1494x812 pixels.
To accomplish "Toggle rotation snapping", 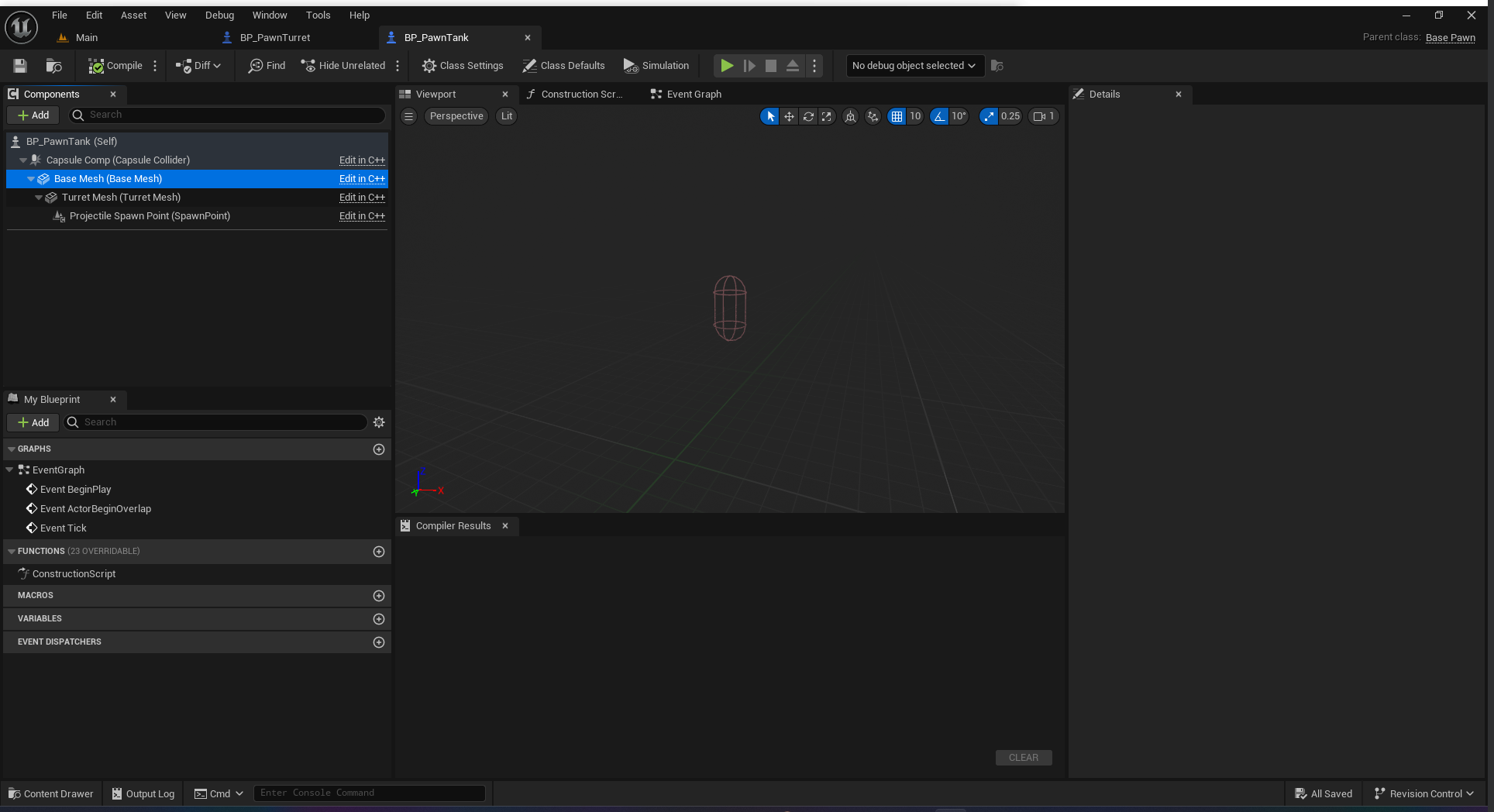I will tap(939, 116).
